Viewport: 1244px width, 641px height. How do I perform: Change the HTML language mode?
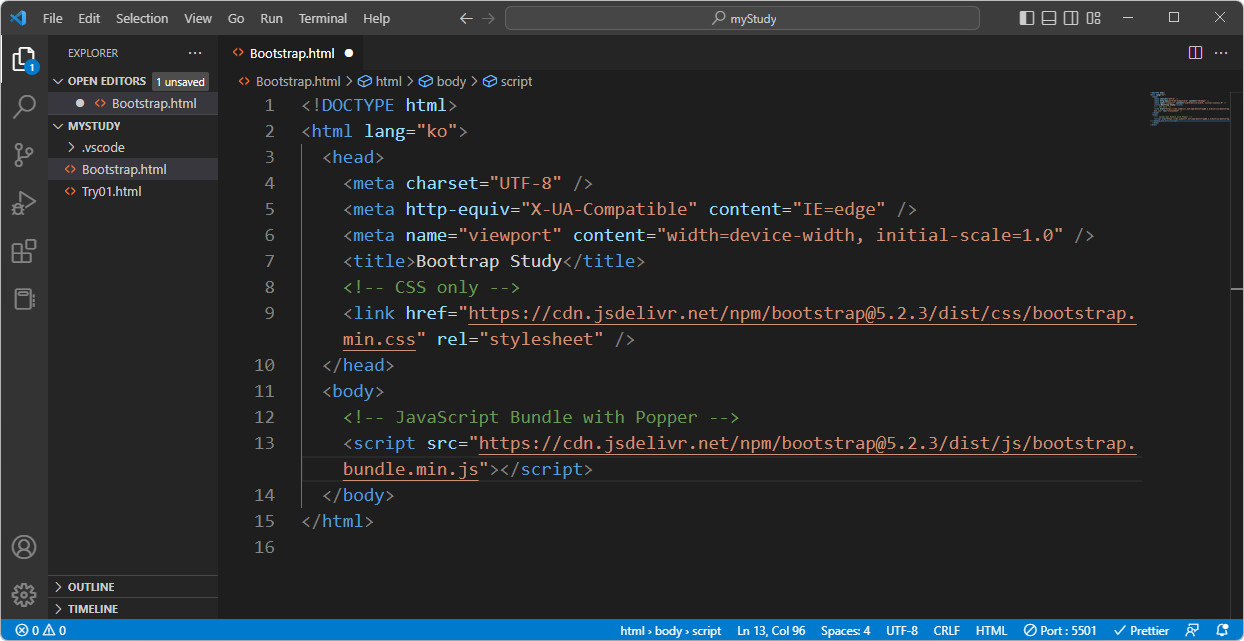pos(992,631)
